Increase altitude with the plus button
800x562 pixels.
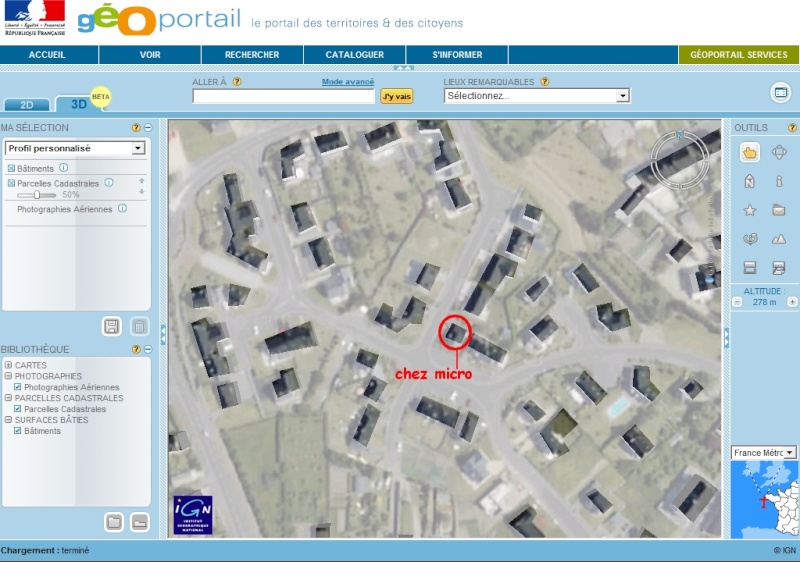(x=792, y=302)
